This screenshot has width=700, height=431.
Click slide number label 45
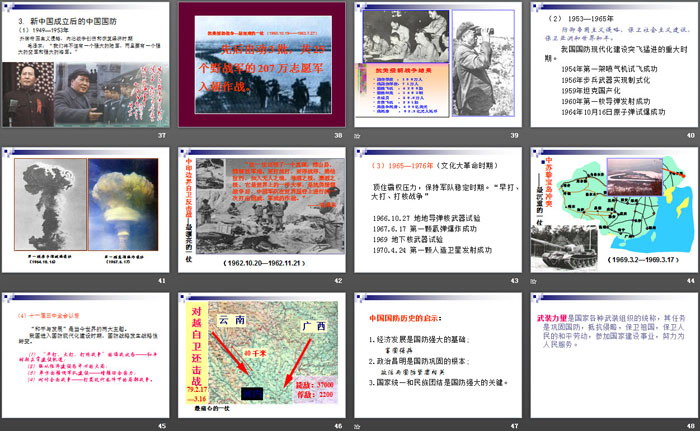[x=162, y=426]
